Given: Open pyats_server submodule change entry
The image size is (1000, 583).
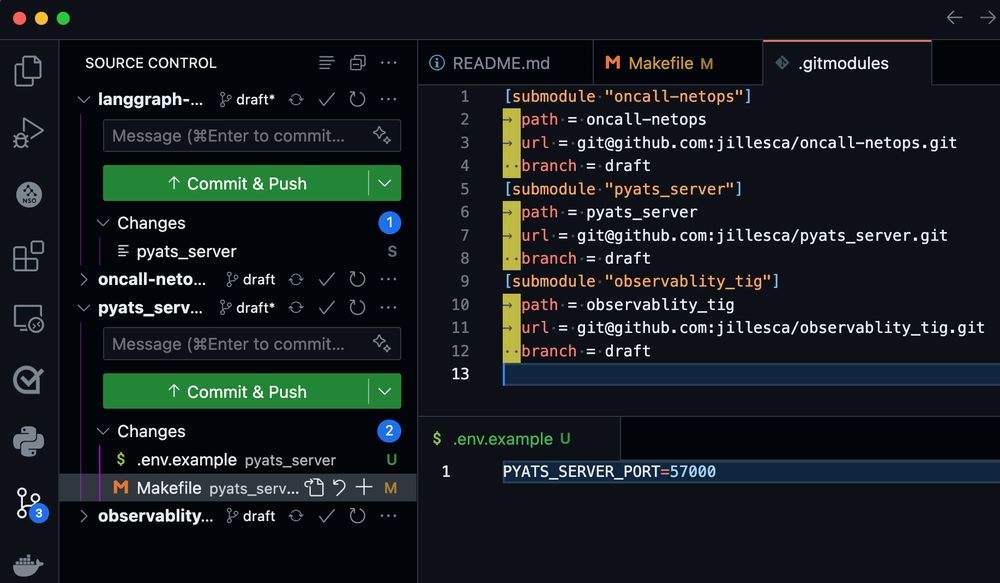Looking at the screenshot, I should pyautogui.click(x=238, y=251).
